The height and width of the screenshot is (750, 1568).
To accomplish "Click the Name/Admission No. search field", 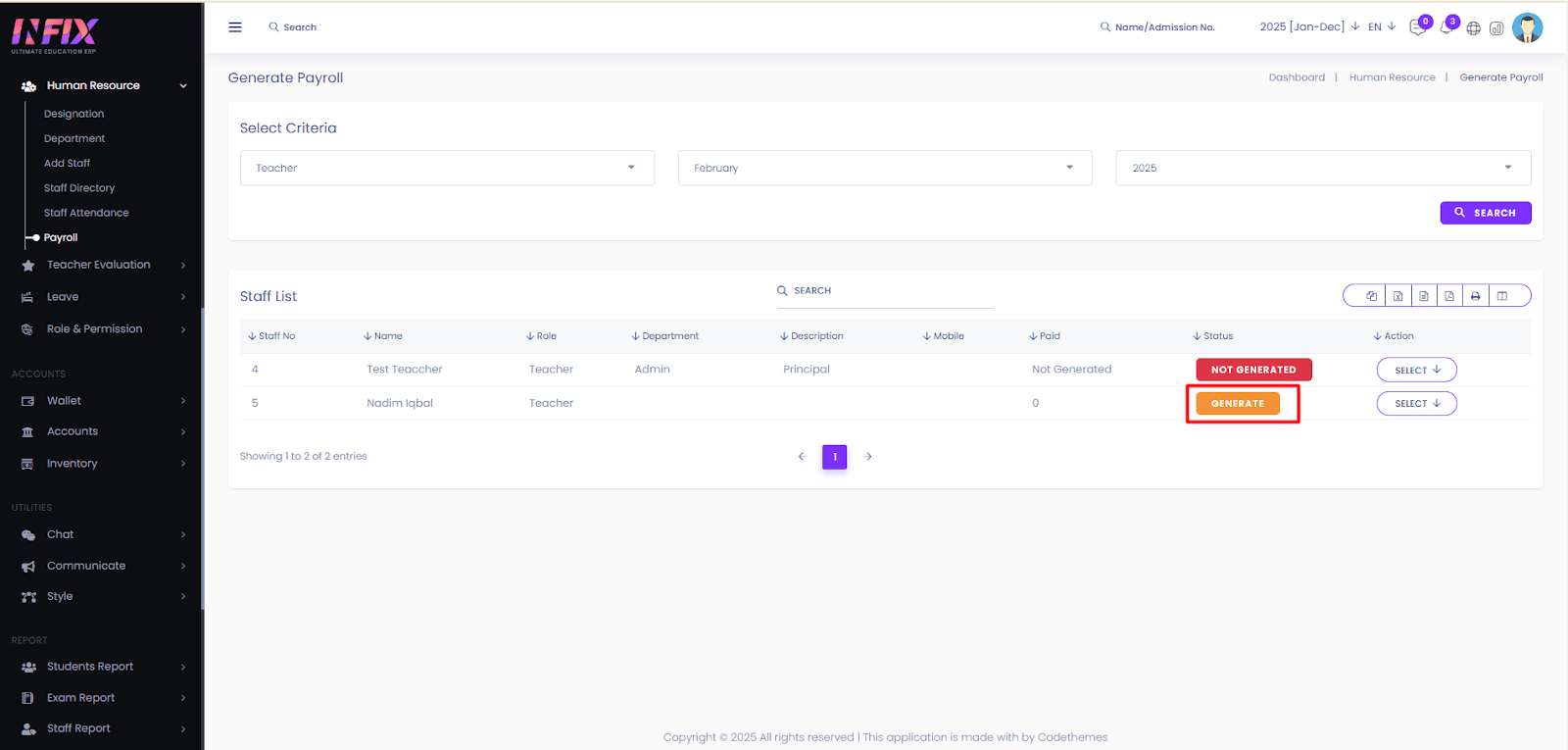I will [x=1157, y=27].
